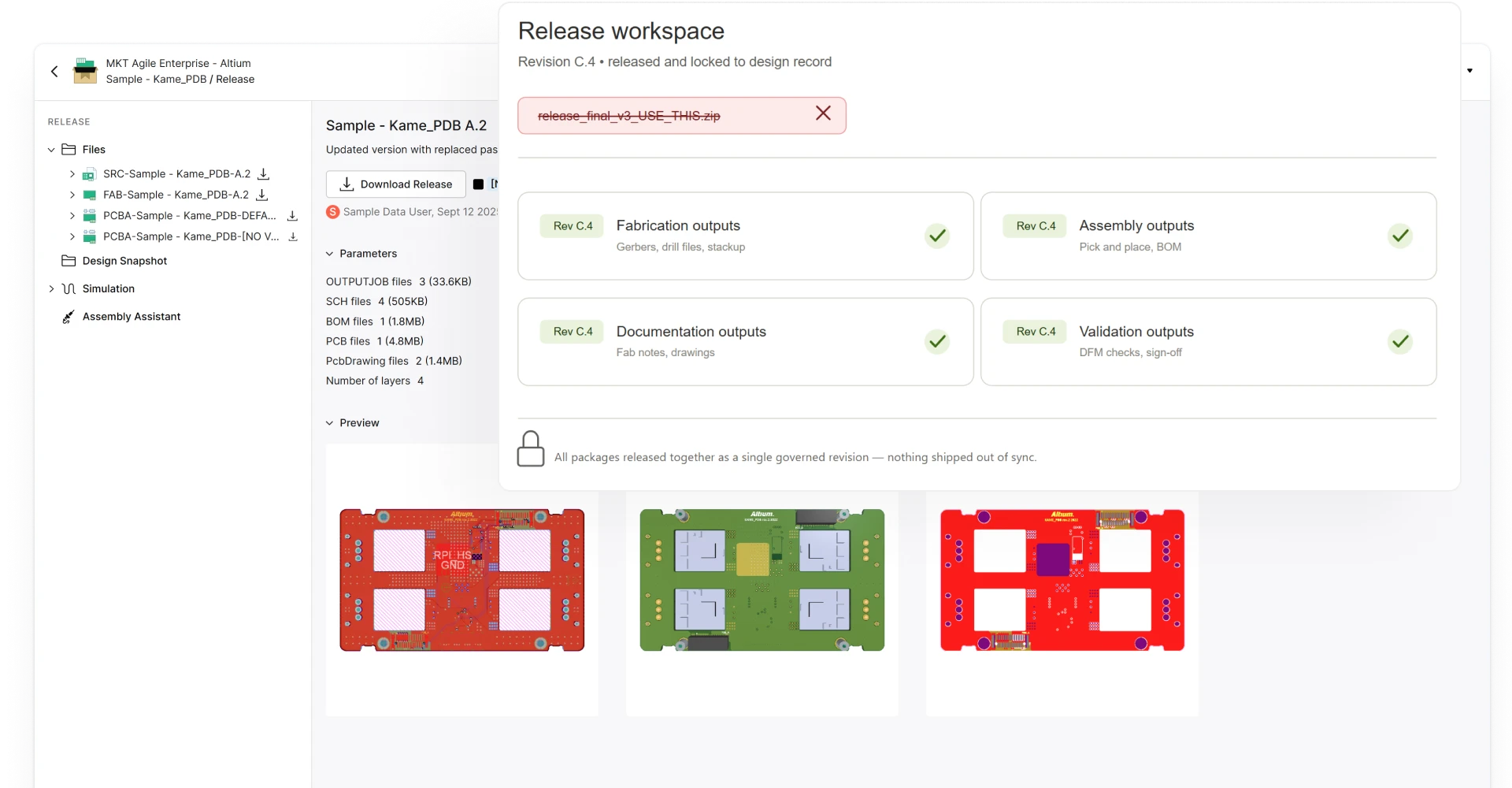The height and width of the screenshot is (788, 1512).
Task: Collapse the Parameters section
Action: pos(330,254)
